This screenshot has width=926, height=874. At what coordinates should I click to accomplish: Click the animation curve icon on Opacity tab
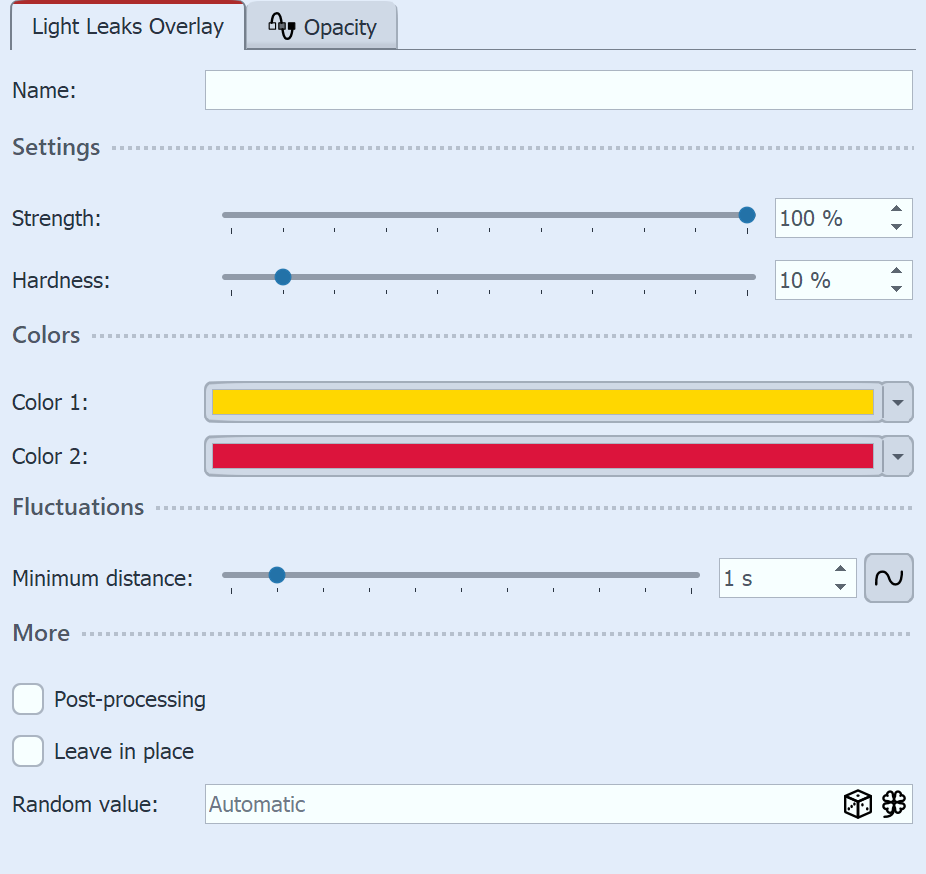[282, 26]
